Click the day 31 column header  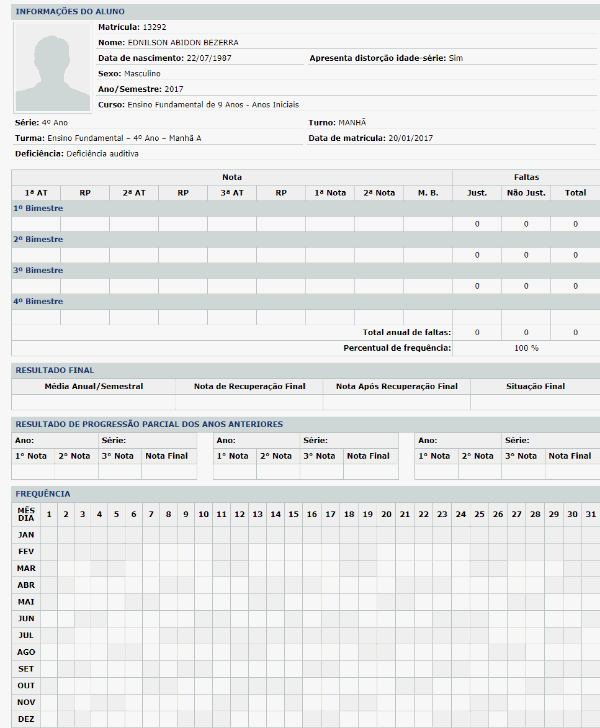click(x=590, y=514)
